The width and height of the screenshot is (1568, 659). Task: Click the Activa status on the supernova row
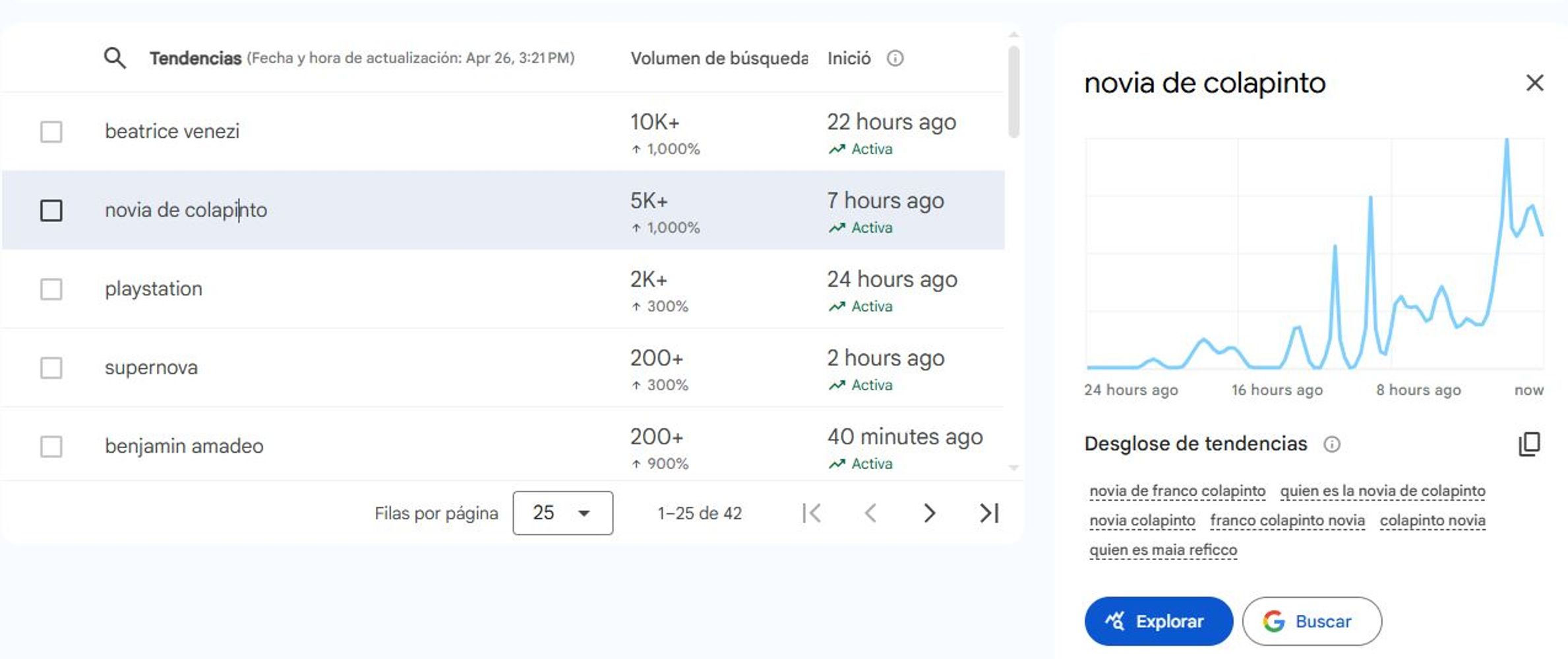coord(860,385)
